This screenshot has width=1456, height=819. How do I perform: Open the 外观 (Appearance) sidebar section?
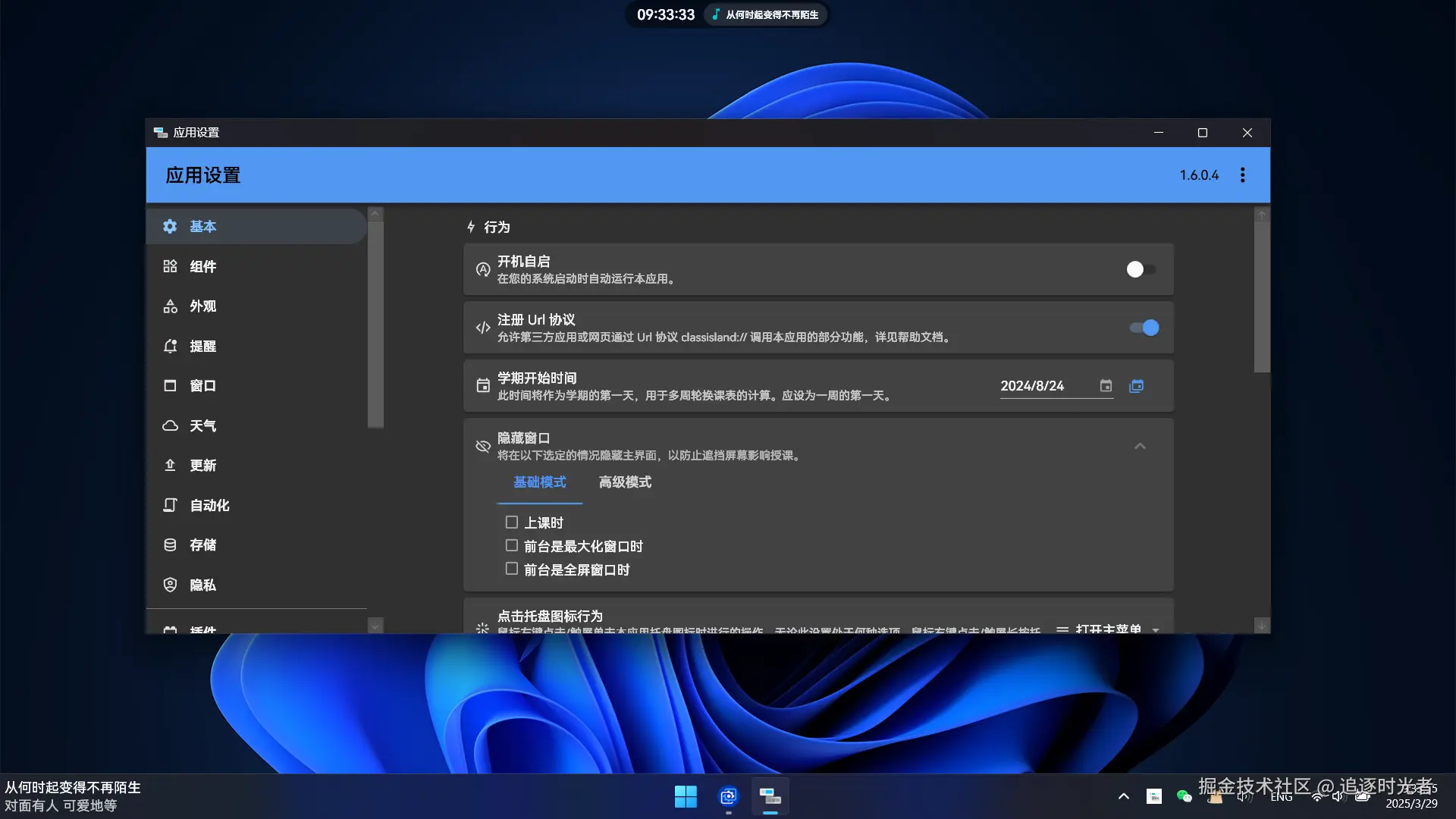pos(202,306)
